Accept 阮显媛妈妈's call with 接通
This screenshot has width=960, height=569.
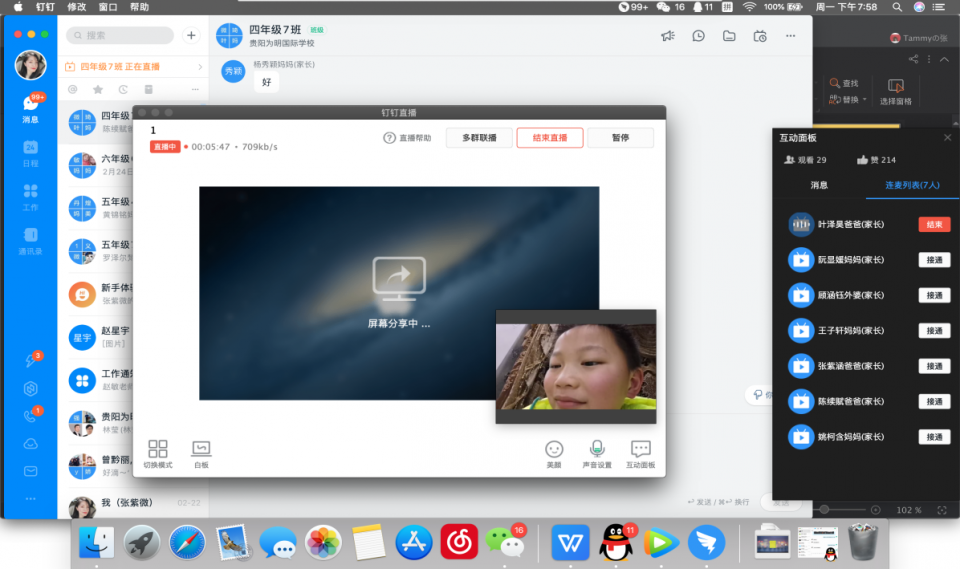933,260
